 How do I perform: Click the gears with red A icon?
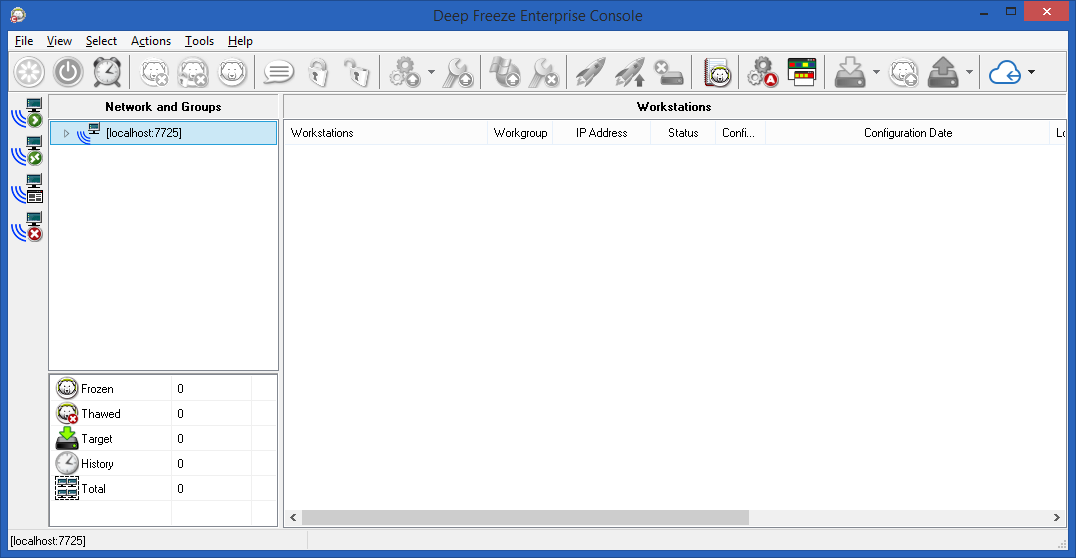coord(762,72)
